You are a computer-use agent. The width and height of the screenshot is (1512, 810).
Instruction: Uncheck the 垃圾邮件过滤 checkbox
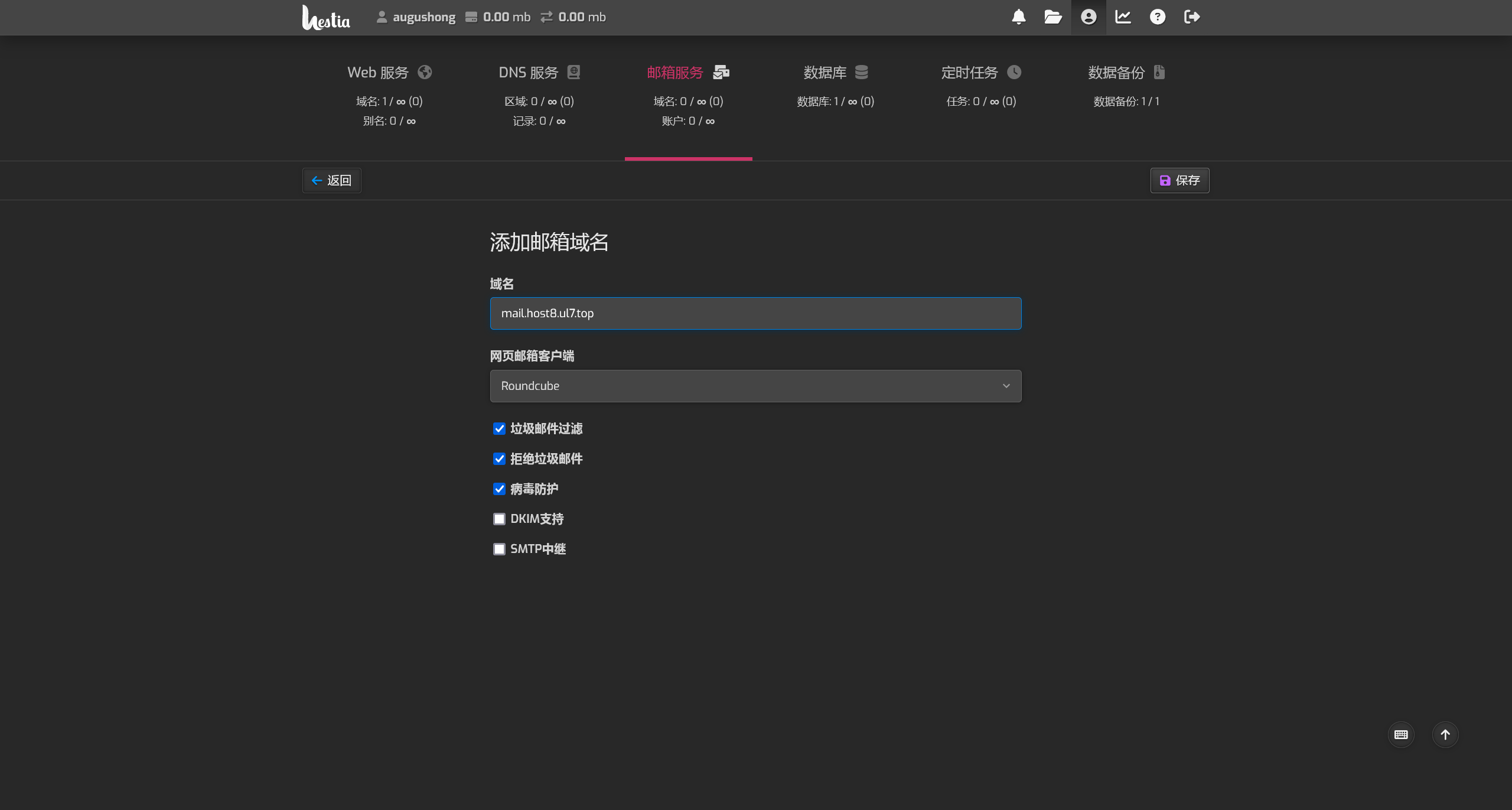(499, 429)
